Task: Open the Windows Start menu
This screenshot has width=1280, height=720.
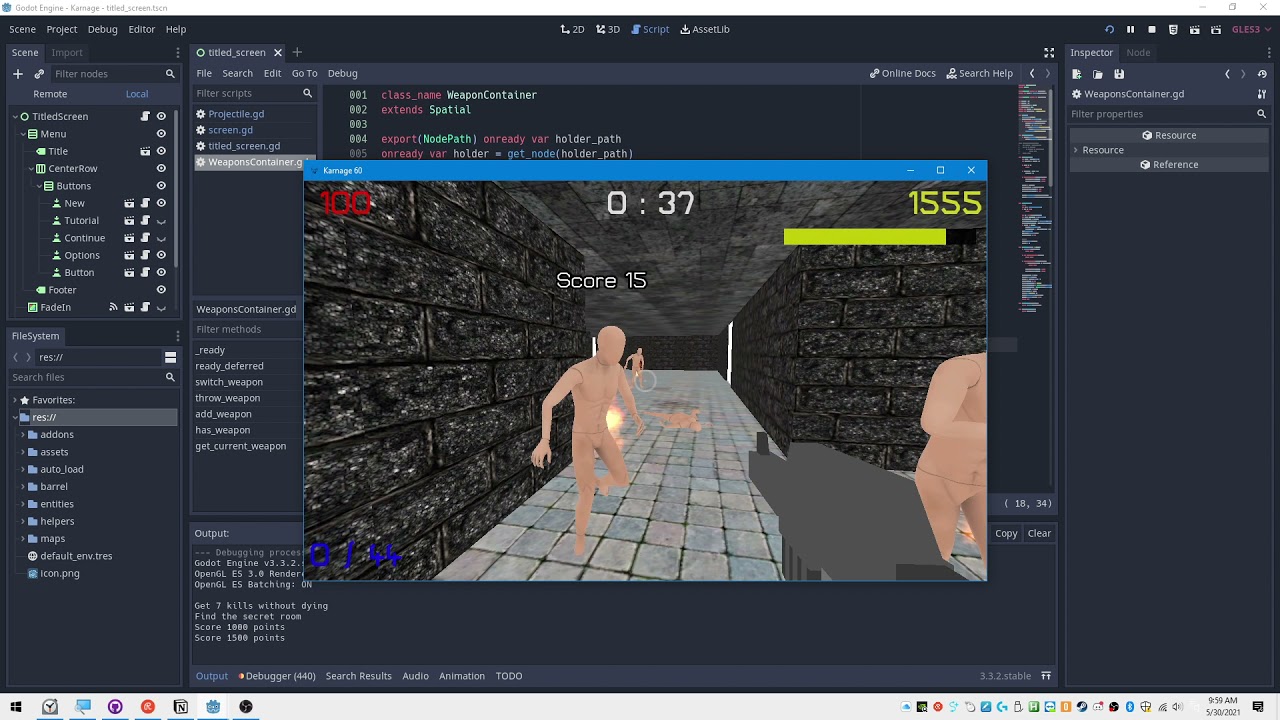Action: (16, 707)
